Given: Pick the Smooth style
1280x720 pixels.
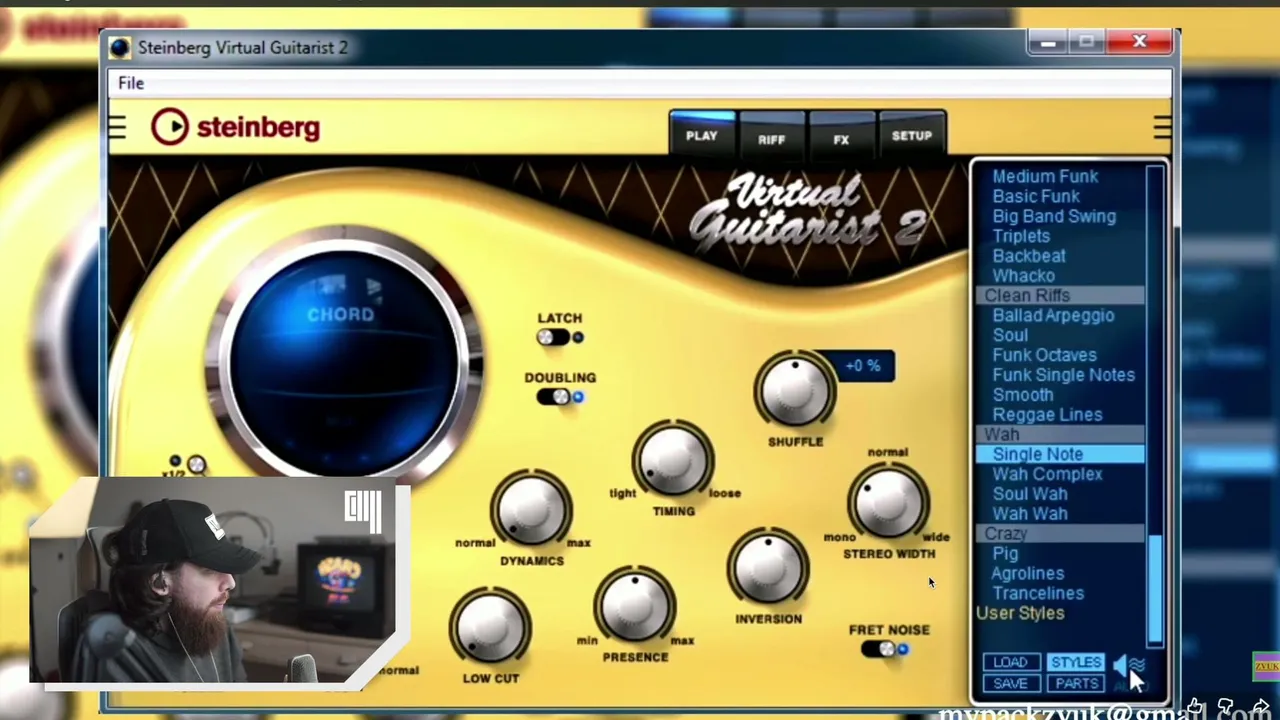Looking at the screenshot, I should tap(1023, 395).
